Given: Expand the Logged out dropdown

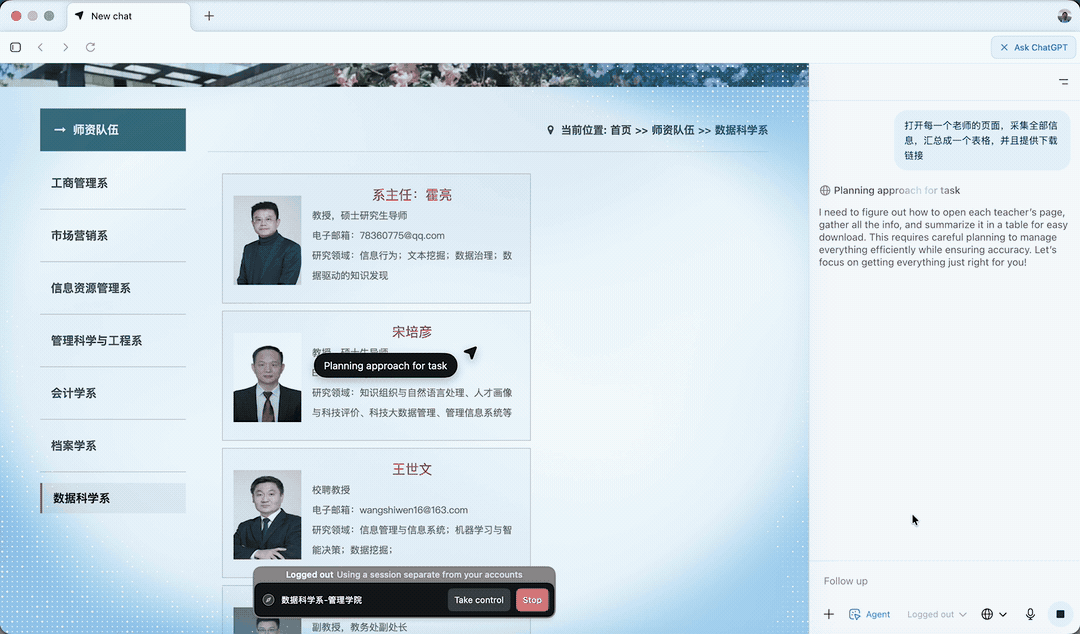Looking at the screenshot, I should click(937, 614).
